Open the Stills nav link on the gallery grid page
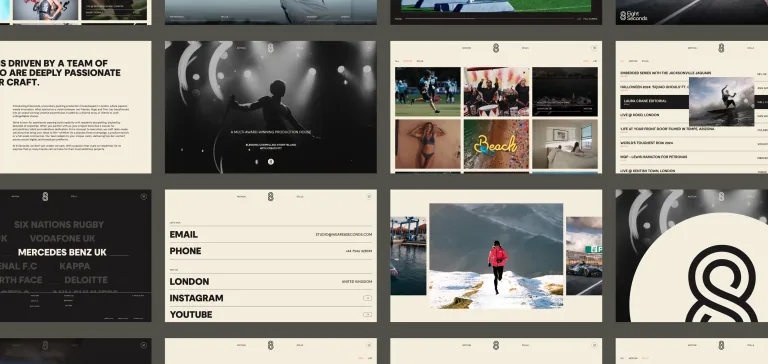The image size is (768, 364). point(526,48)
